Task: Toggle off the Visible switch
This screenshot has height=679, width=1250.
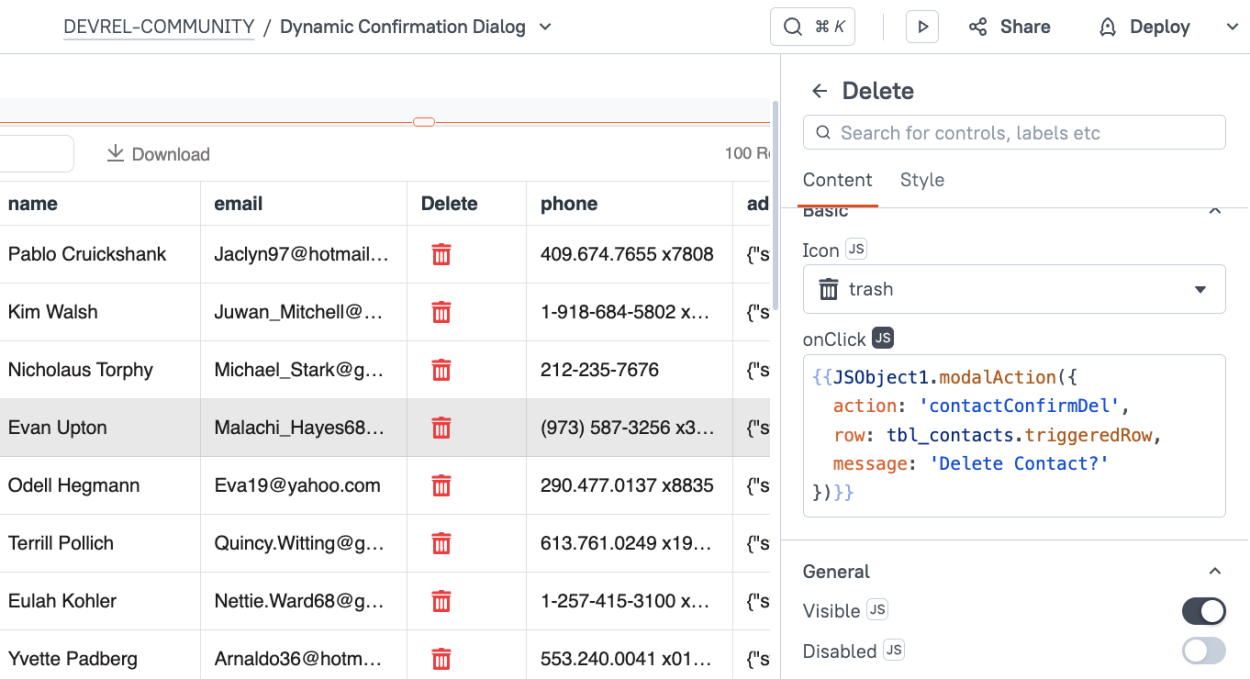Action: click(x=1203, y=610)
